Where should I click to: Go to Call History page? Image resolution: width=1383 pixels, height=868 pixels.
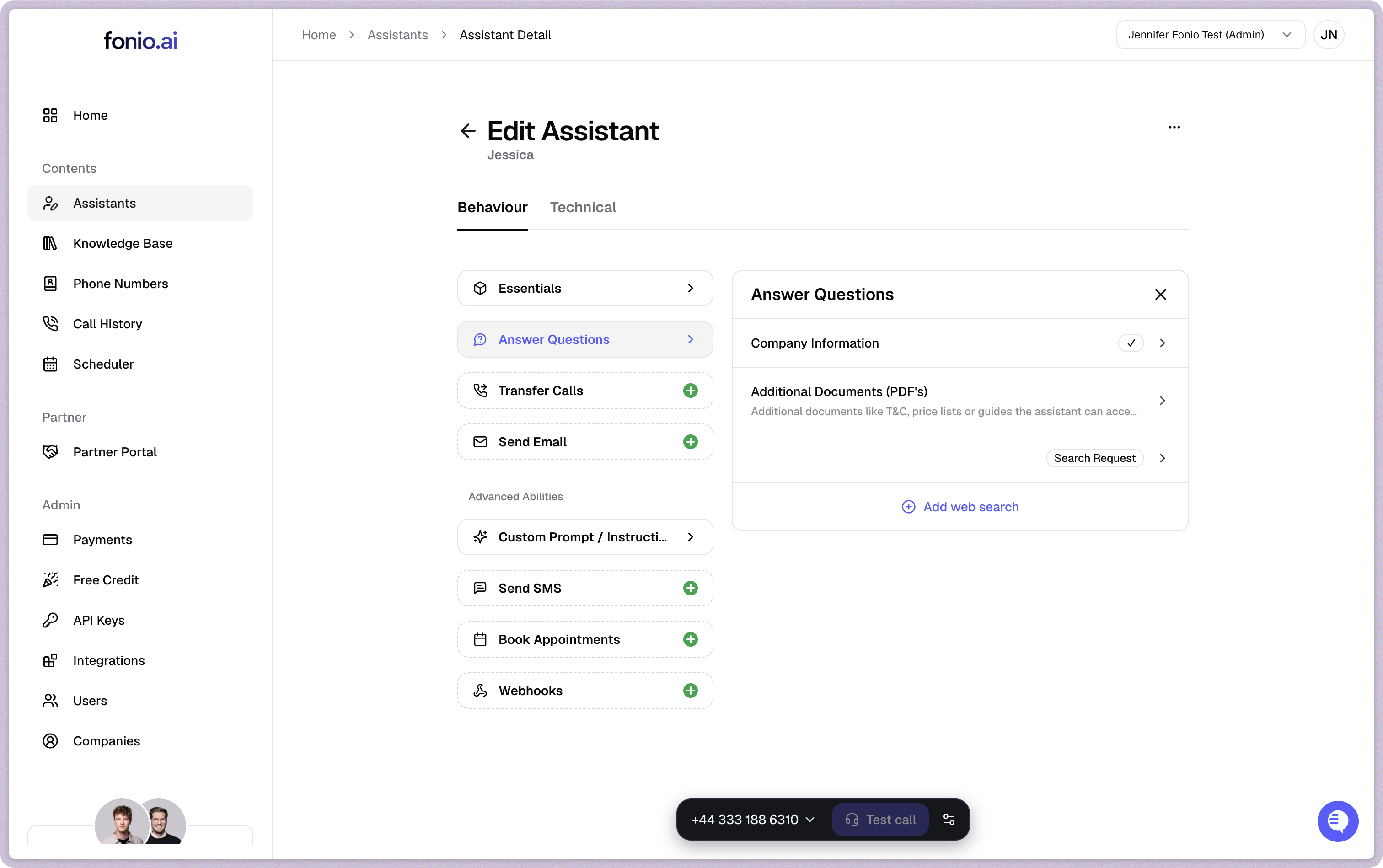107,324
